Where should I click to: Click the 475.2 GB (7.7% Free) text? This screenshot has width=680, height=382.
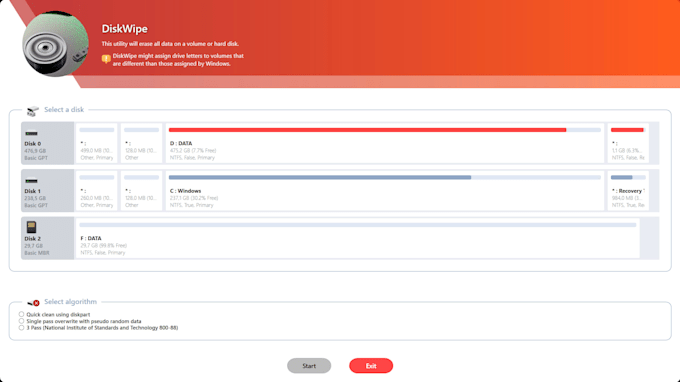tap(193, 150)
